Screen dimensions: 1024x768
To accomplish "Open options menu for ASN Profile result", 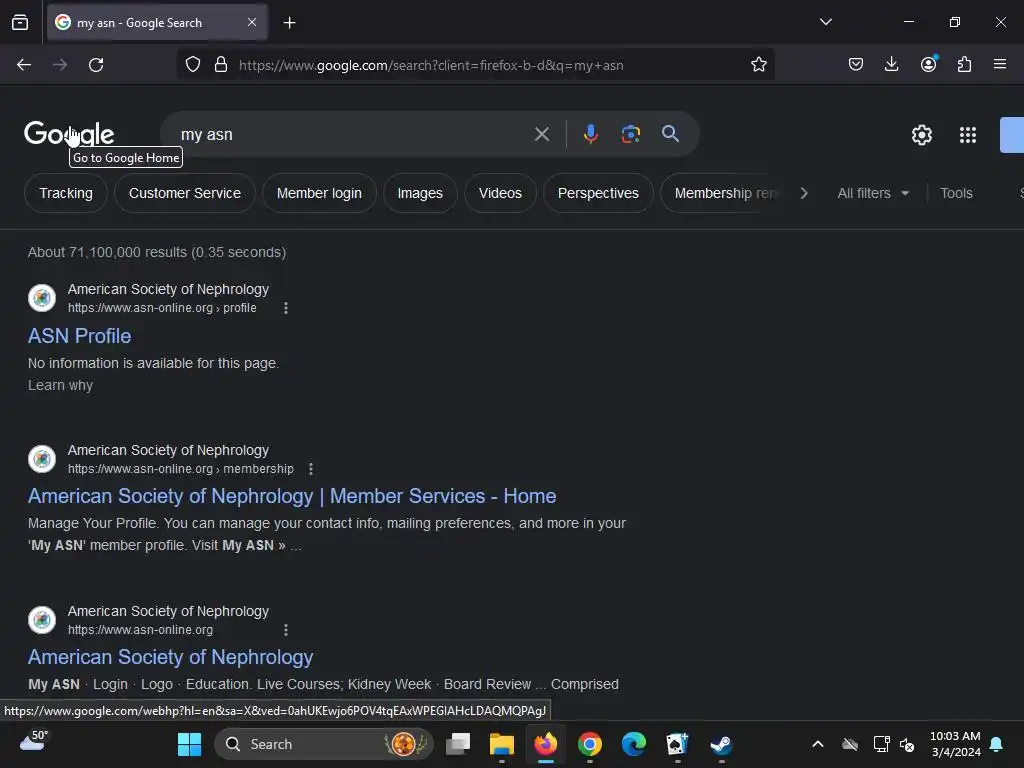I will (285, 308).
